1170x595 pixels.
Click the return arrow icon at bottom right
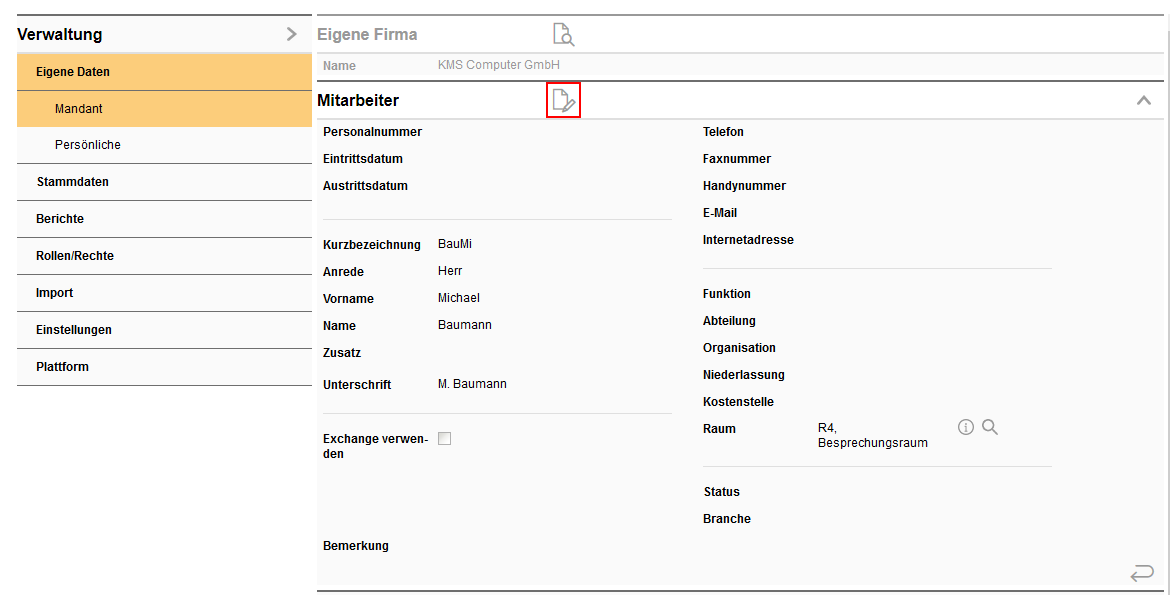(1141, 573)
